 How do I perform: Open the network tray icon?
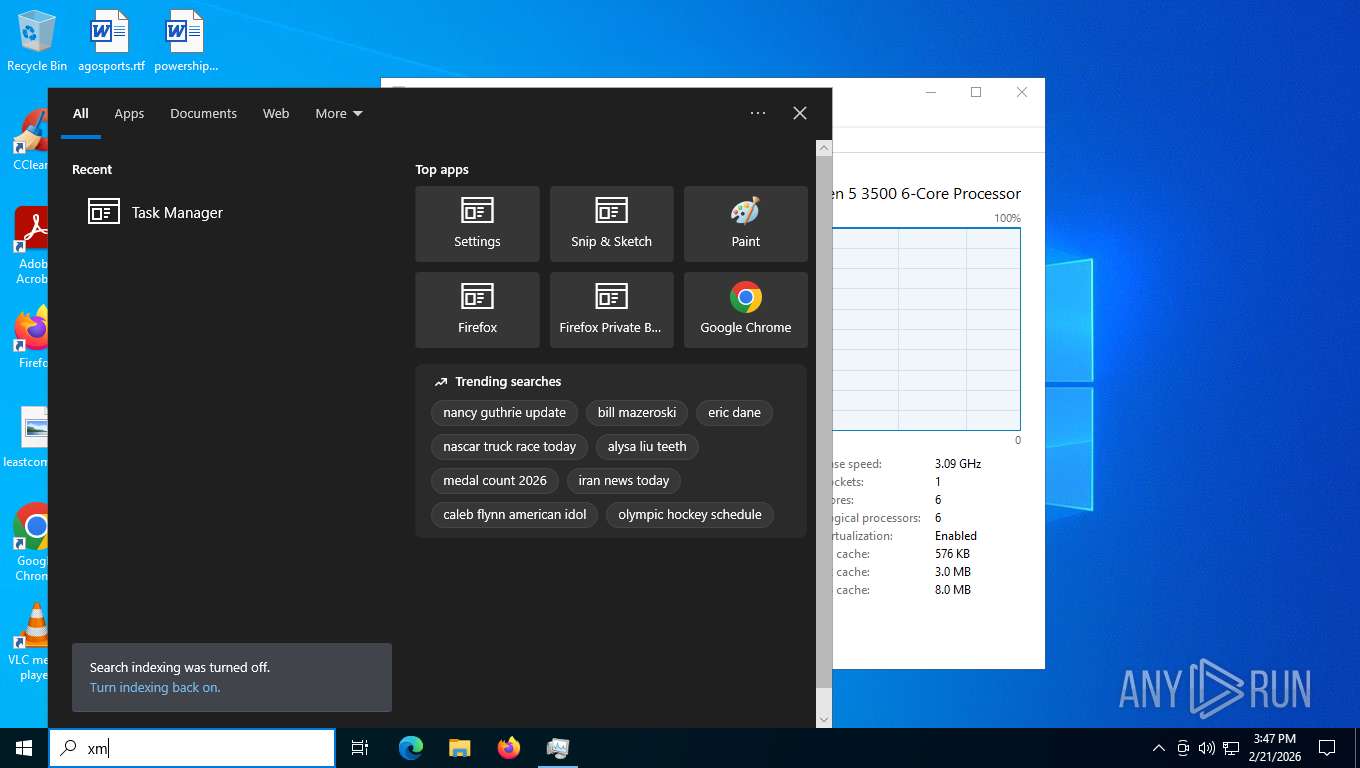pyautogui.click(x=1231, y=748)
